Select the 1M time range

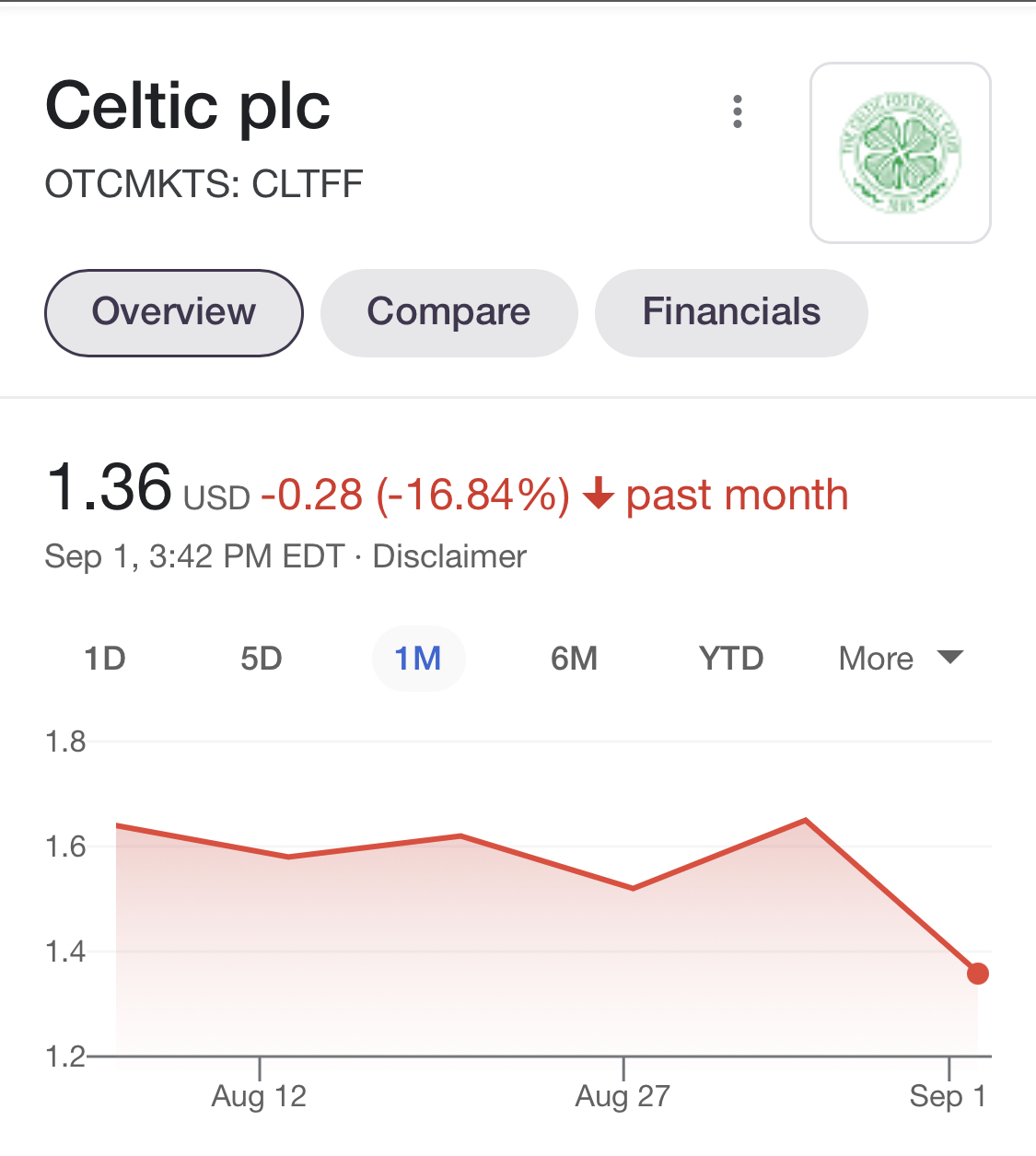(418, 659)
